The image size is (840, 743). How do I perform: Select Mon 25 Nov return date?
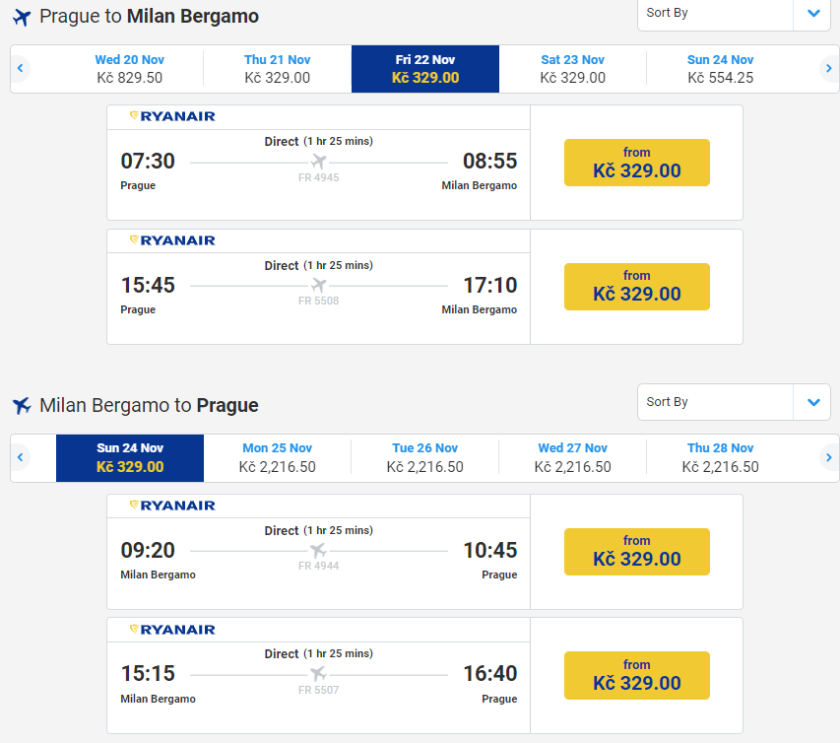click(277, 457)
